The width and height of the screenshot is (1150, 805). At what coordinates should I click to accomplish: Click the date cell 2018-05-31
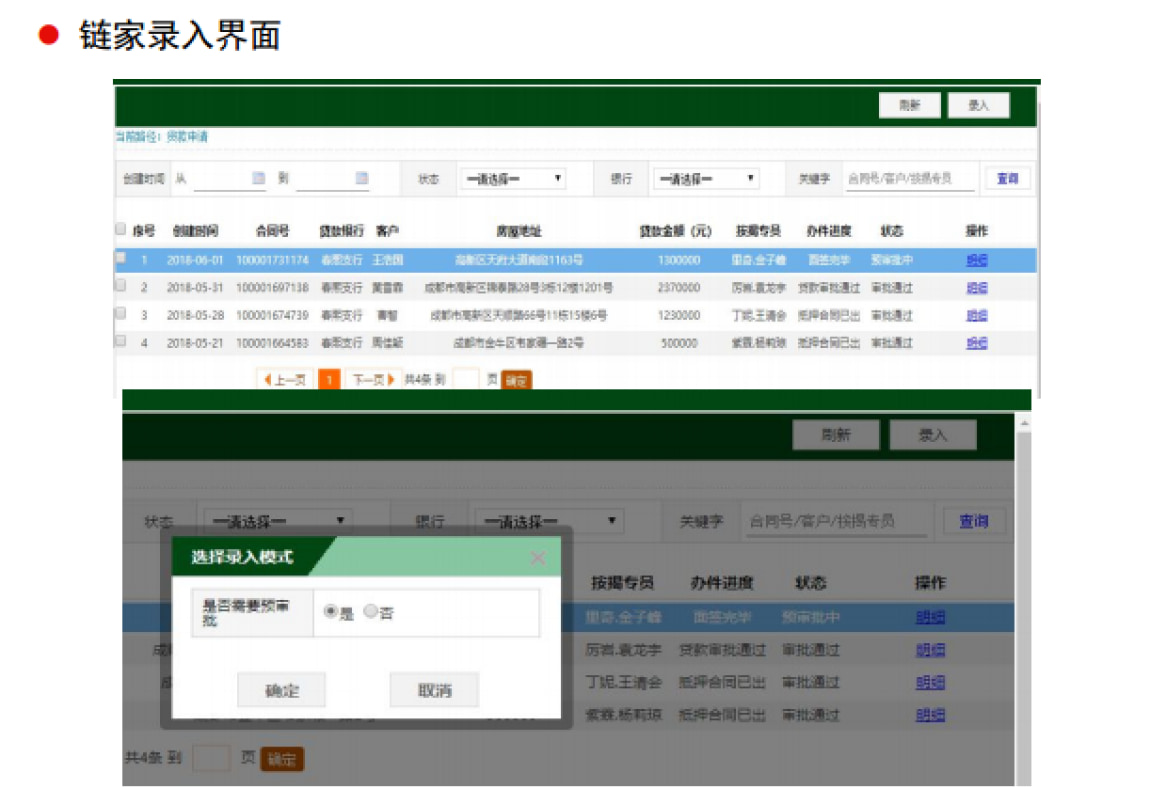pos(195,287)
